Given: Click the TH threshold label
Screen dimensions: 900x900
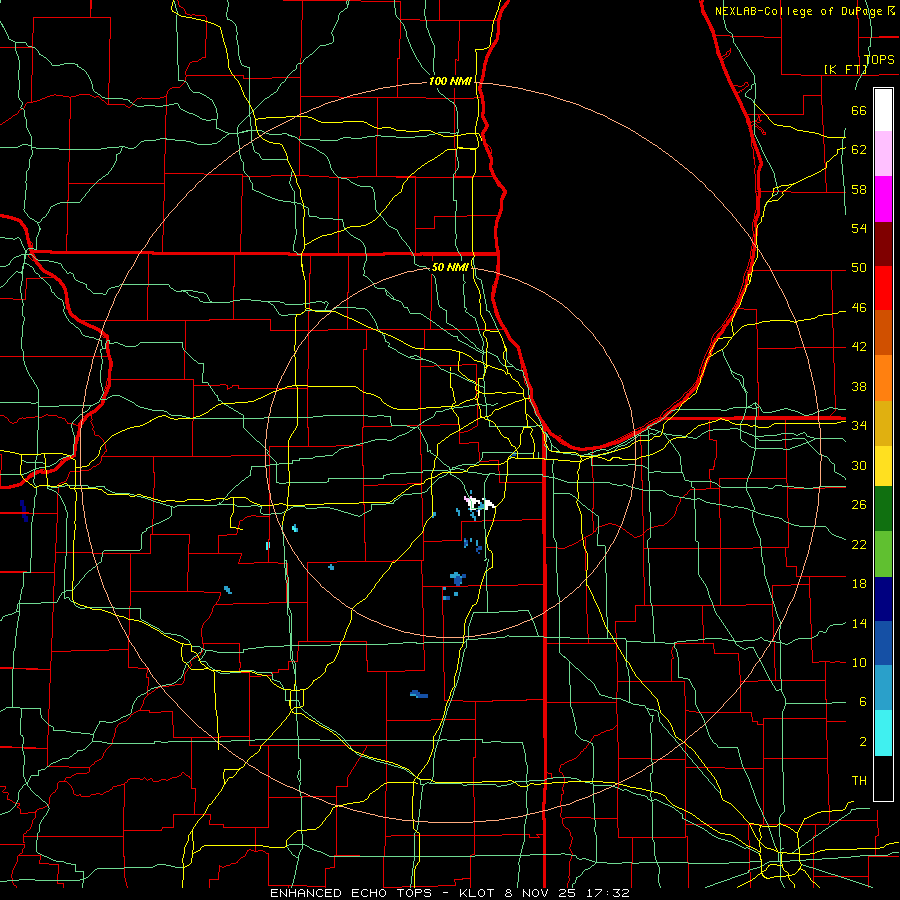Looking at the screenshot, I should click(859, 780).
